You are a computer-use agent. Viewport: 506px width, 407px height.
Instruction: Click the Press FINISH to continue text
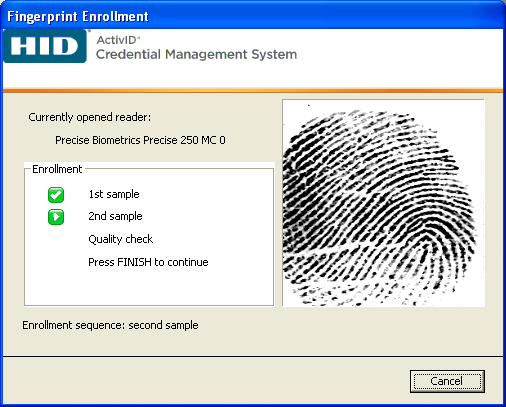(148, 262)
